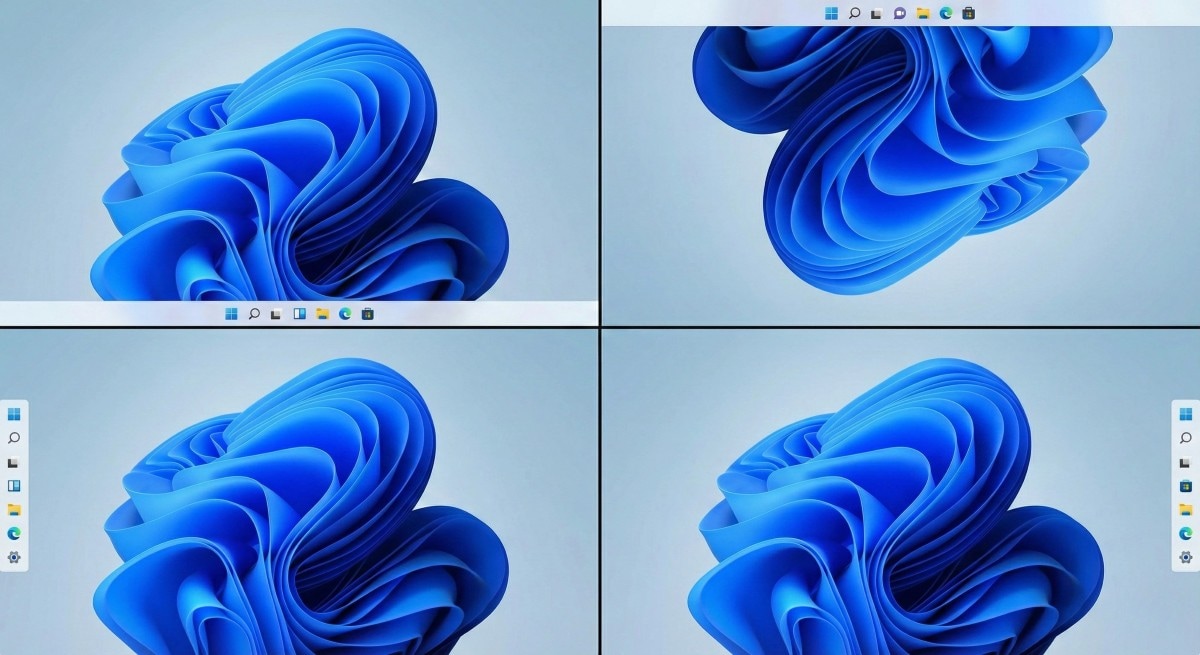
Task: Open Start on the left-side vertical taskbar
Action: 14,414
